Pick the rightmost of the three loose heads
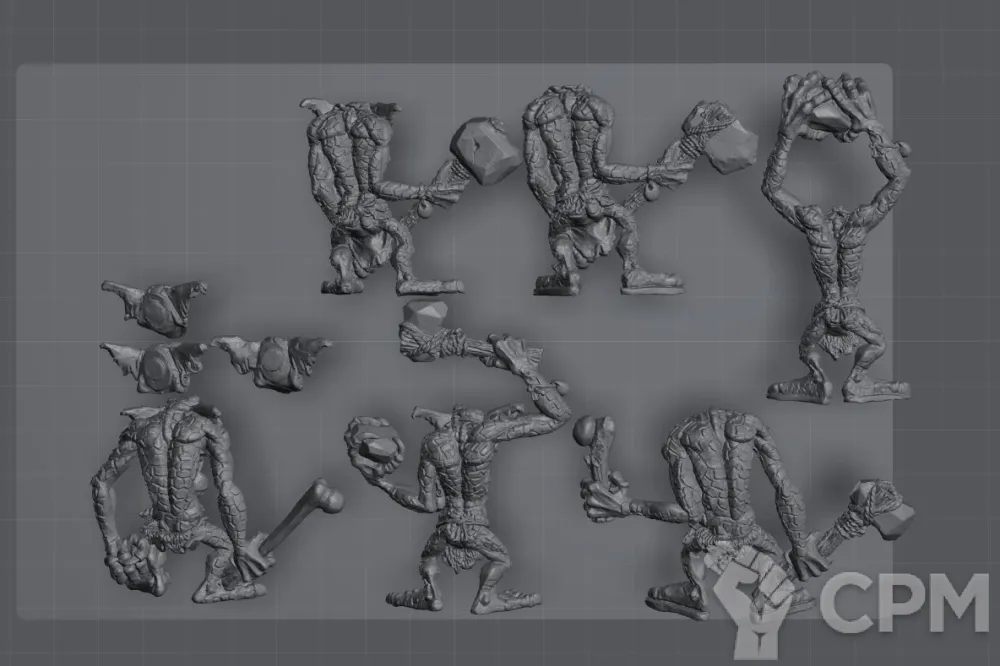This screenshot has height=666, width=1000. click(x=274, y=362)
